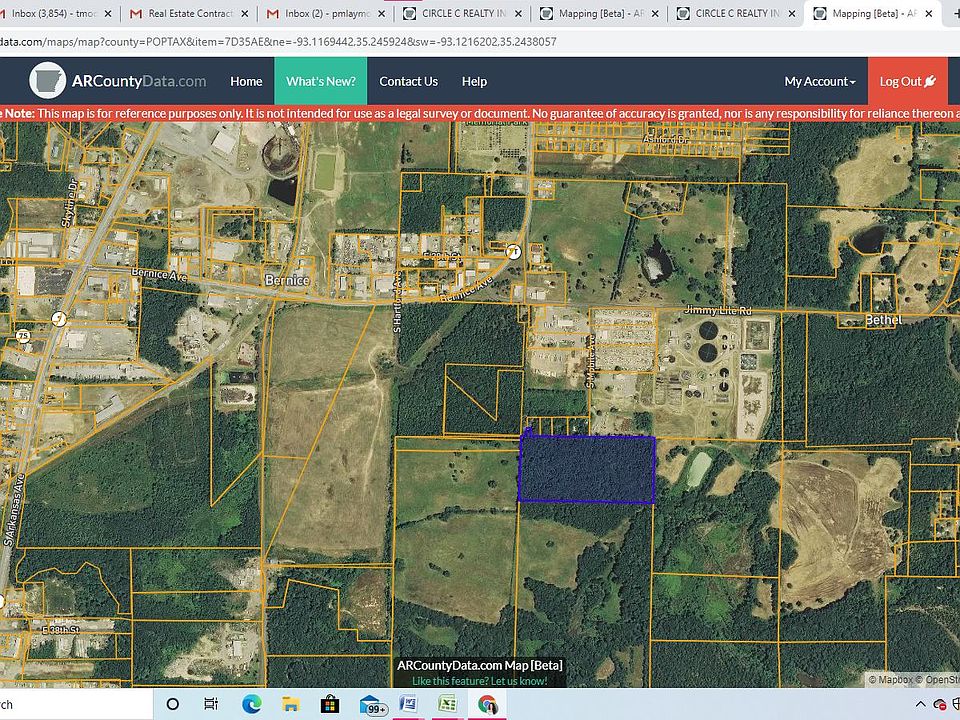The image size is (960, 720).
Task: Click the 'Ashford Dr' street label
Action: coord(666,139)
